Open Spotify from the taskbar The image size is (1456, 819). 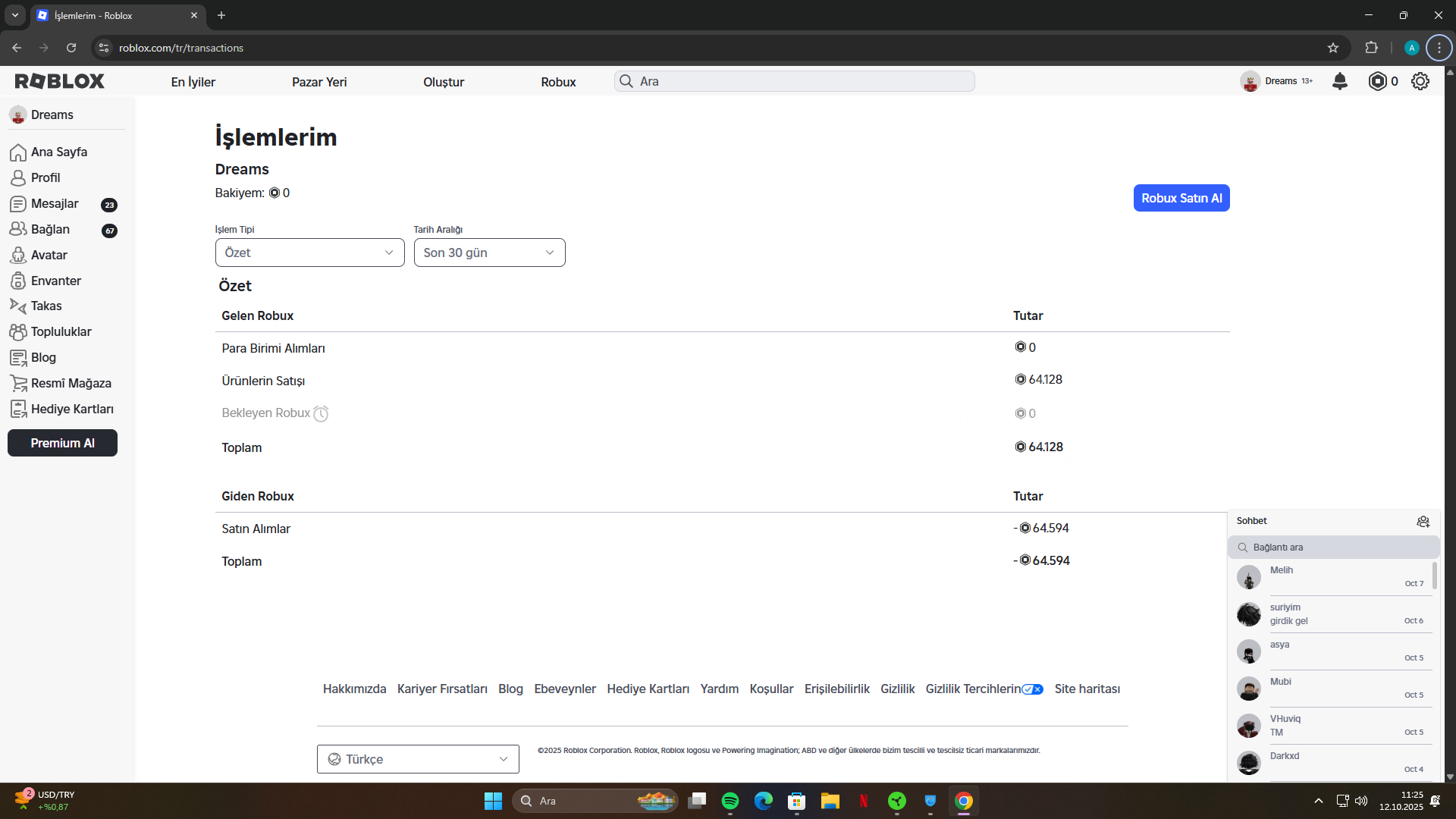(x=730, y=801)
